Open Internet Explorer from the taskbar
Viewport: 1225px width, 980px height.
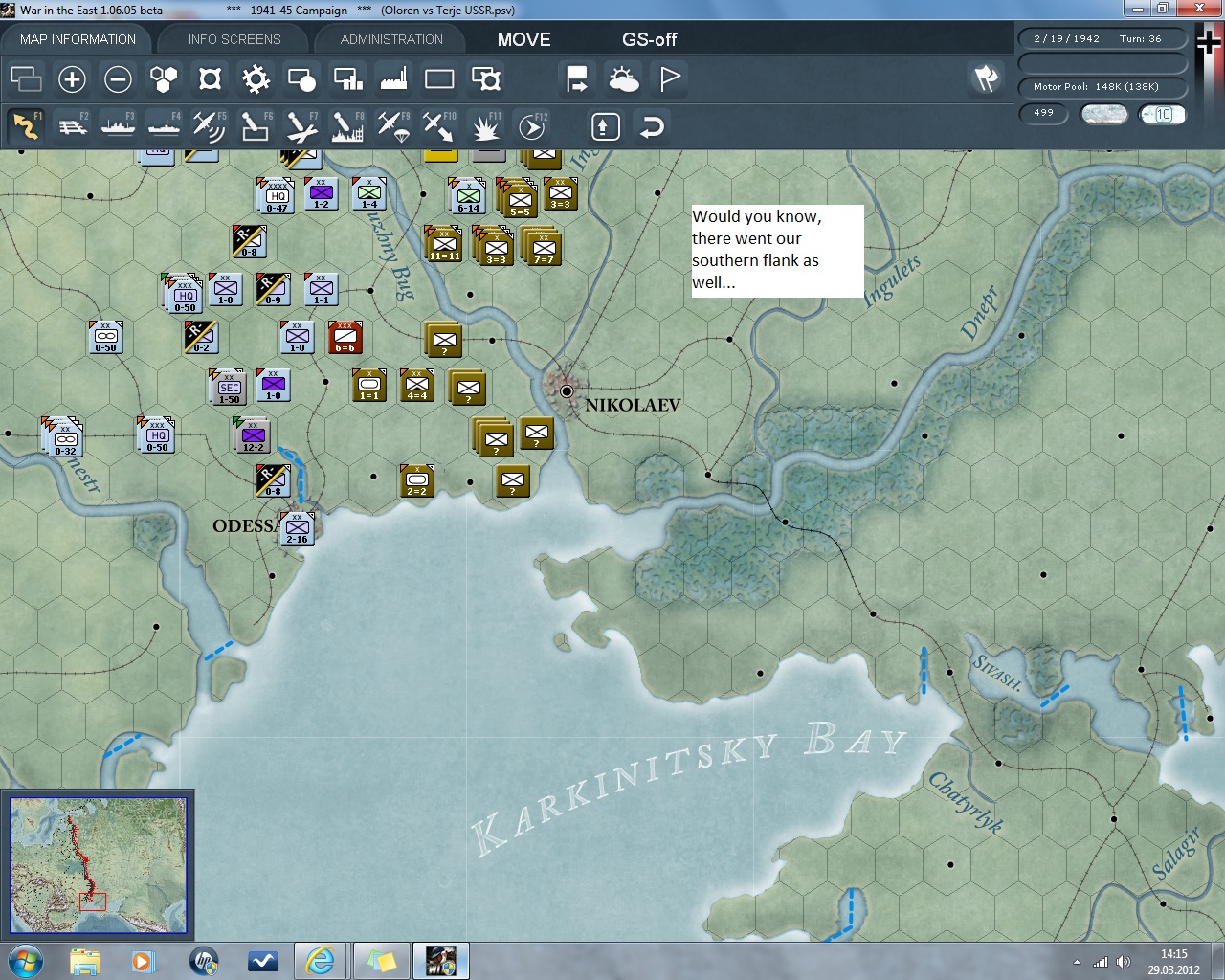(321, 961)
